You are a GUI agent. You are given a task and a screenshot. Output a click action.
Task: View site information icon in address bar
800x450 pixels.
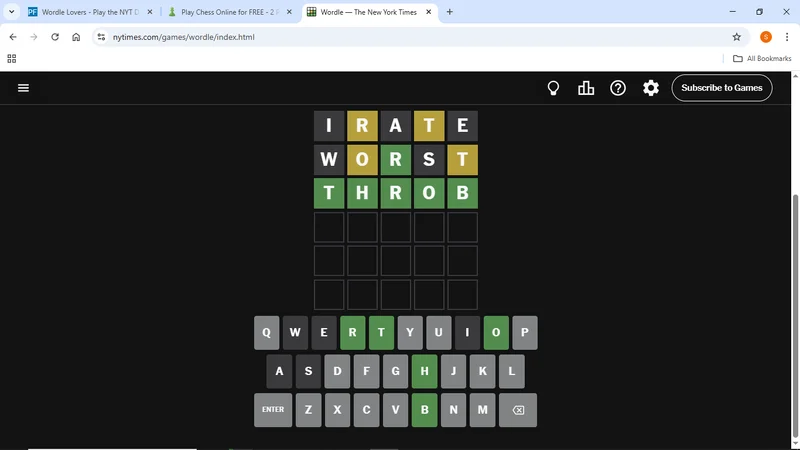tap(101, 37)
